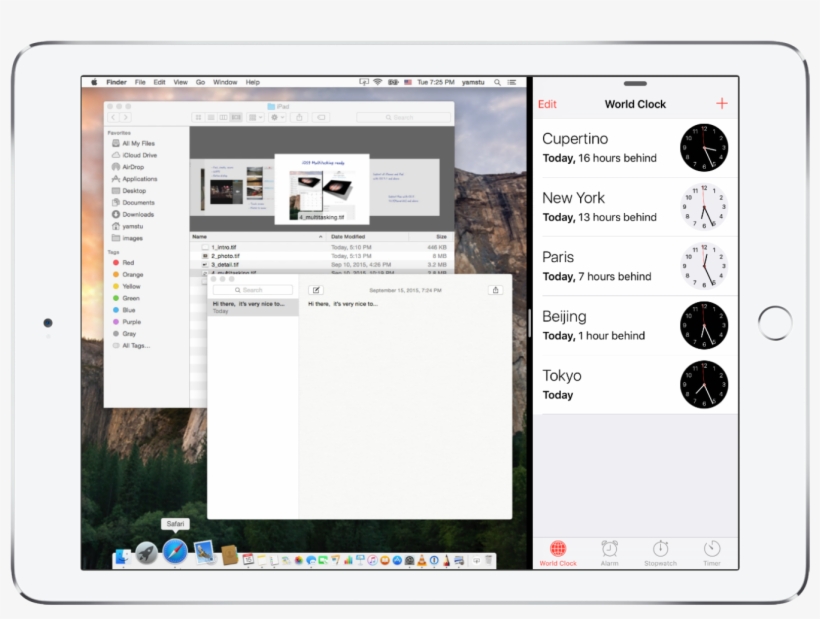Open the Go menu
Image resolution: width=820 pixels, height=619 pixels.
click(200, 82)
